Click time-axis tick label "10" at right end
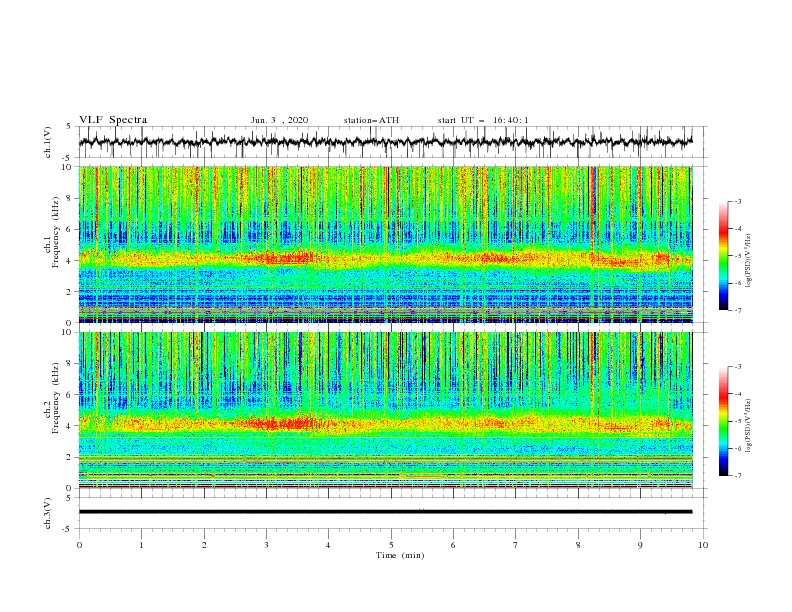 pos(703,545)
